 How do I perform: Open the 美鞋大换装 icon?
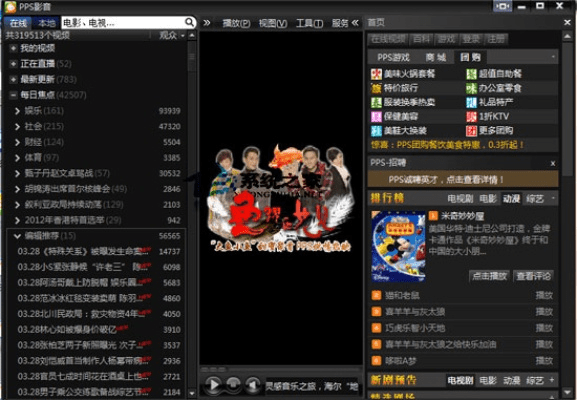pyautogui.click(x=376, y=131)
